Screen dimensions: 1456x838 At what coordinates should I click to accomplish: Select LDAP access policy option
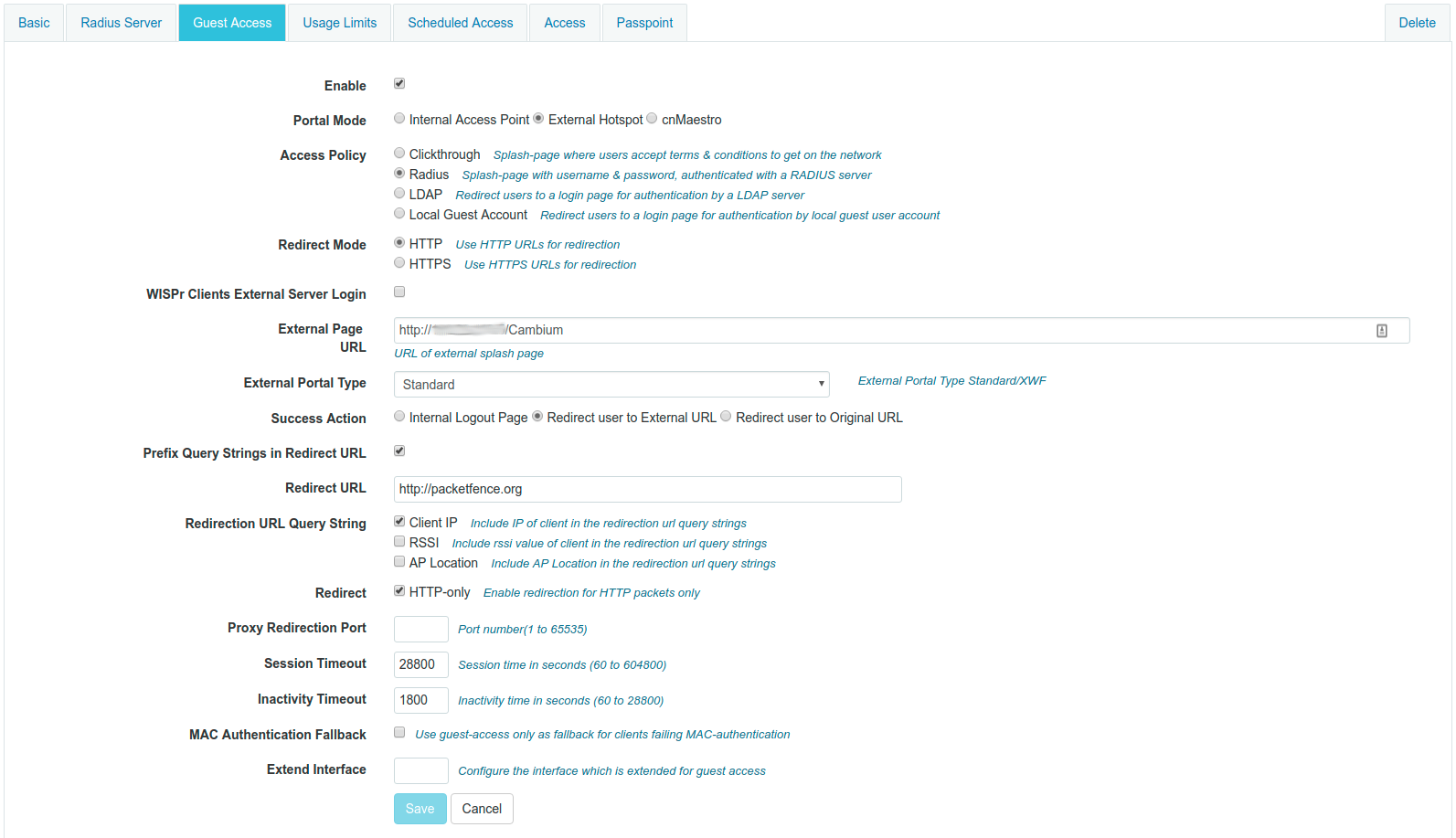(399, 194)
